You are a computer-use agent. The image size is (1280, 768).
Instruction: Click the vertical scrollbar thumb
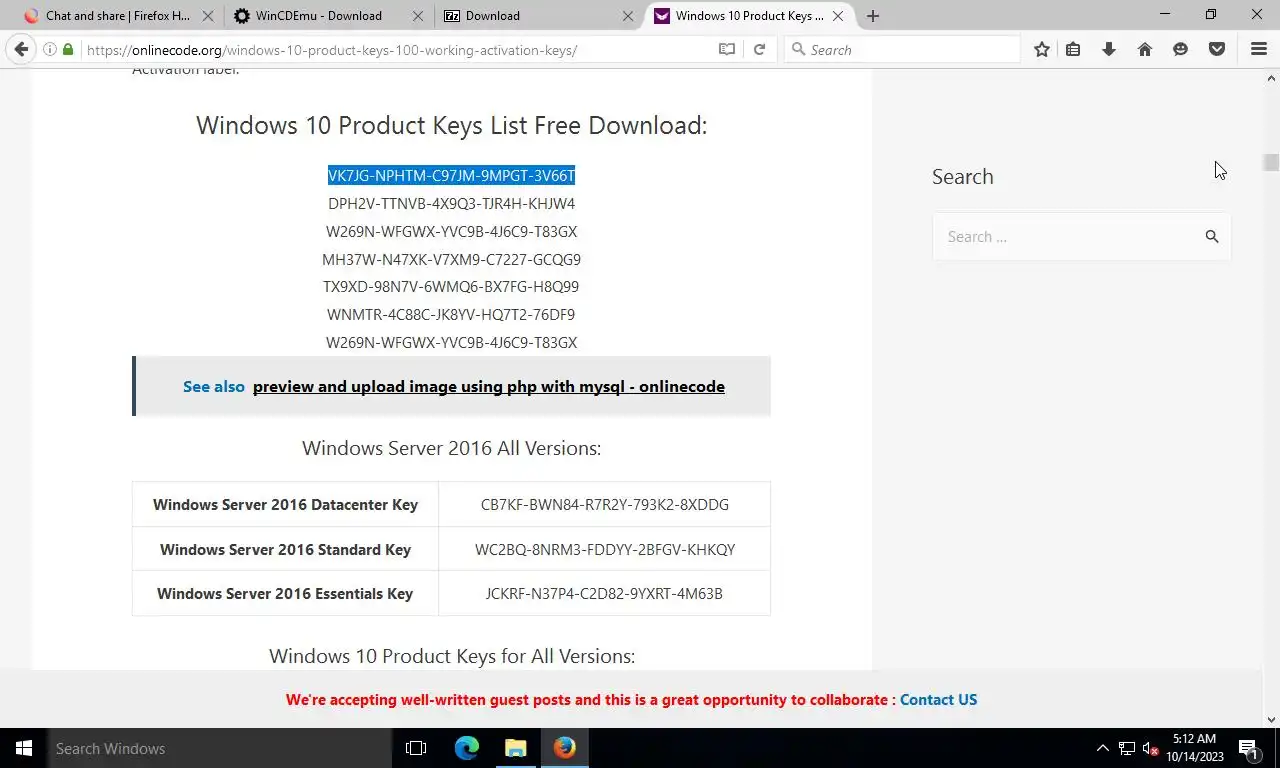[1271, 162]
